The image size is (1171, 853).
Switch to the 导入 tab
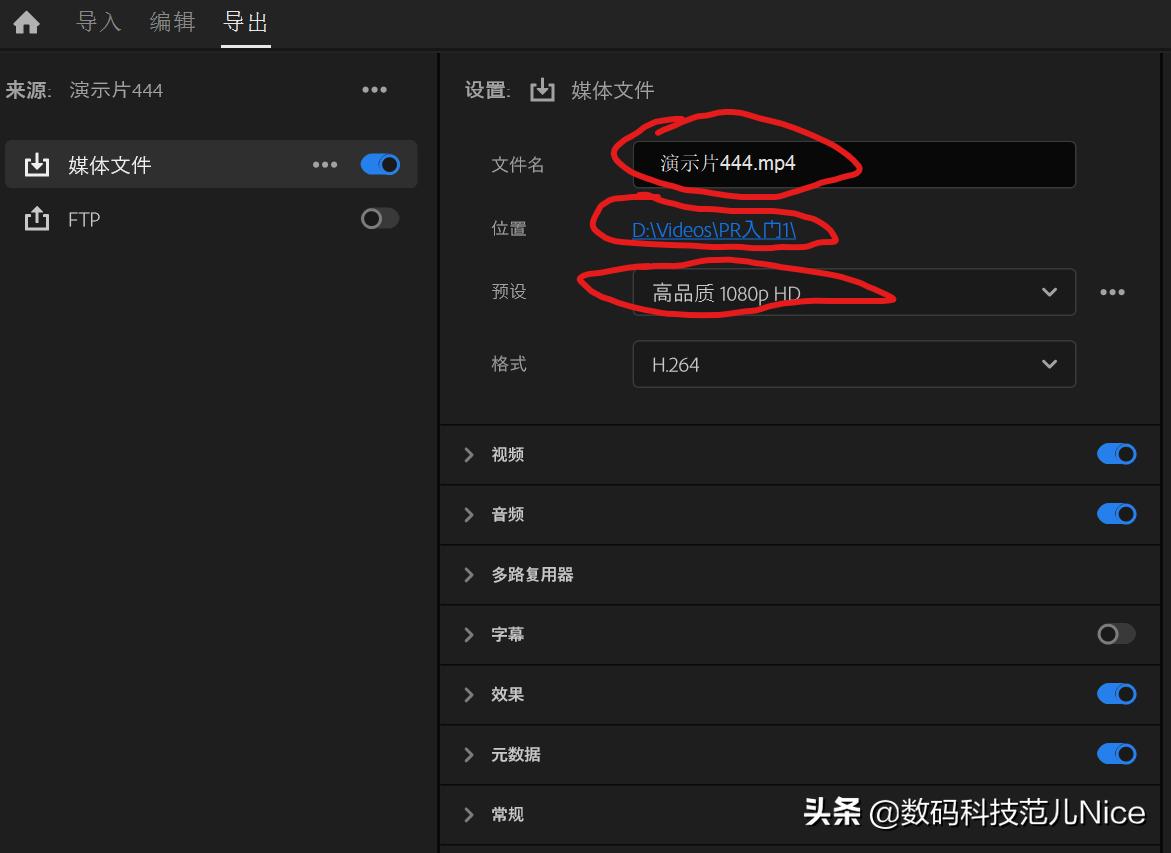pyautogui.click(x=97, y=22)
